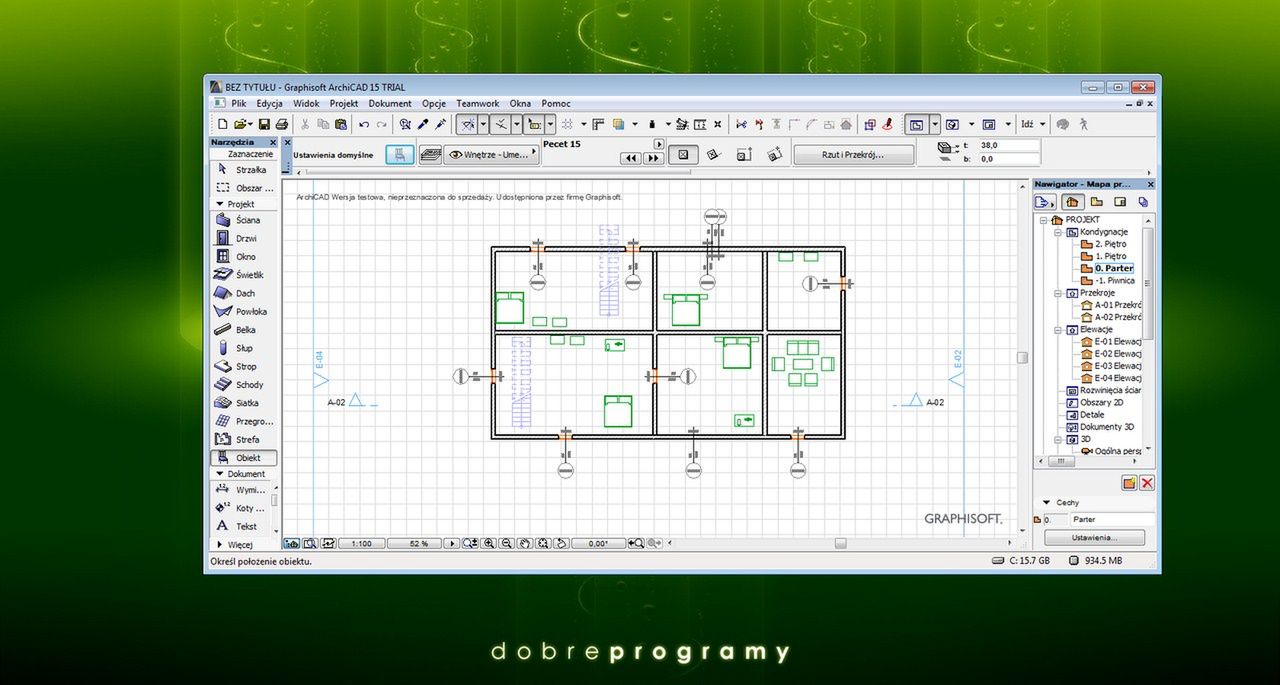Open the Edycja menu
Image resolution: width=1280 pixels, height=685 pixels.
(269, 103)
